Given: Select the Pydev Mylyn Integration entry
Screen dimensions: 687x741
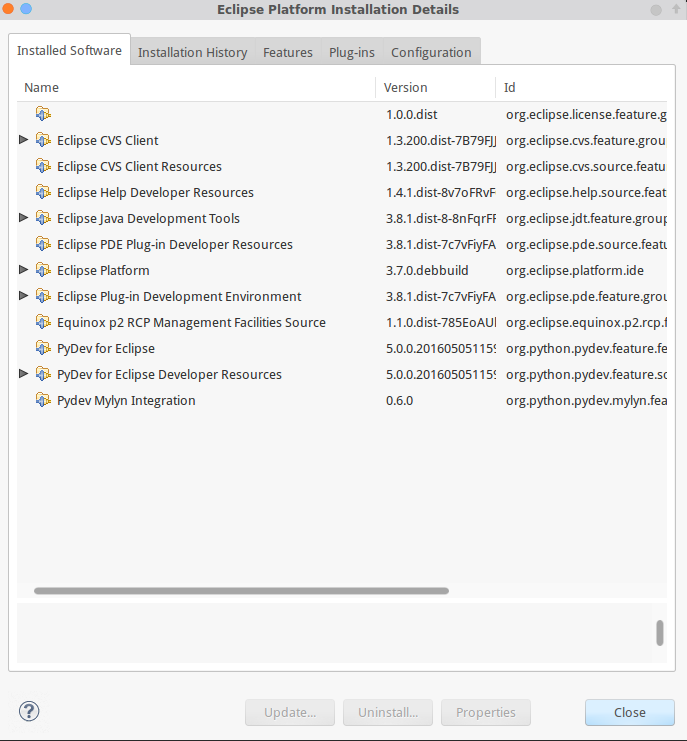Looking at the screenshot, I should 342,400.
